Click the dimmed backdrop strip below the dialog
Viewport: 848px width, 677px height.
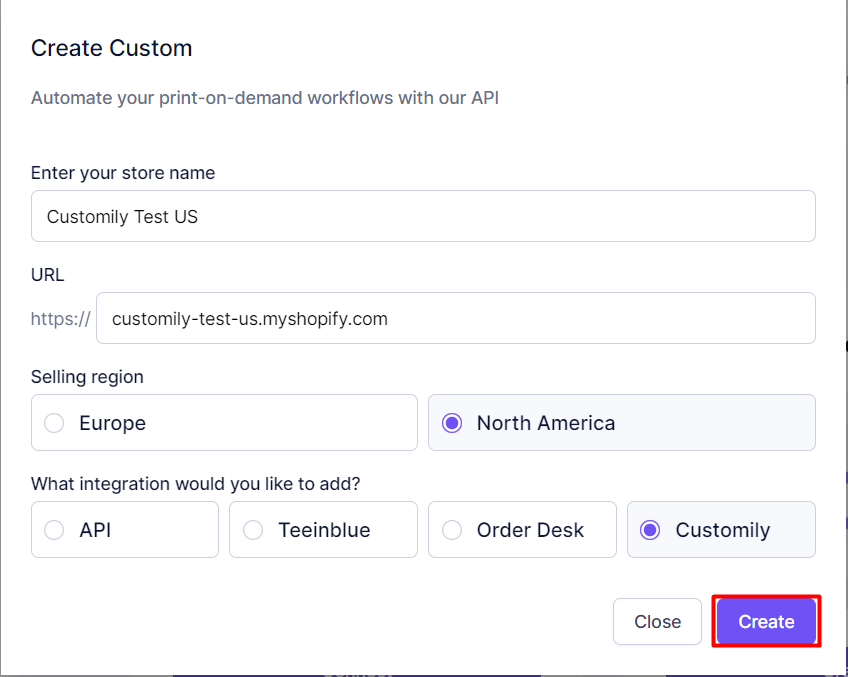click(424, 675)
